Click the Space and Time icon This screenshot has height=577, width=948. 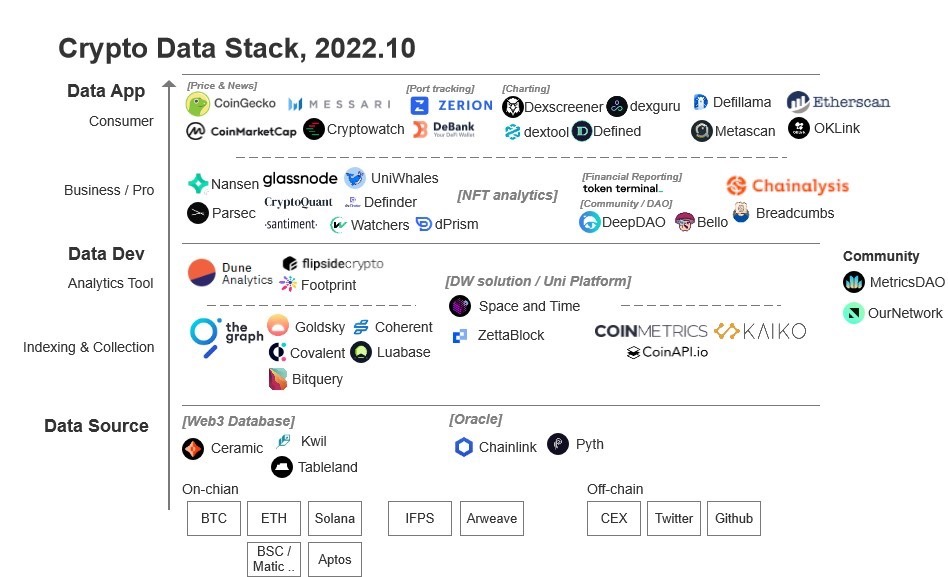point(460,306)
